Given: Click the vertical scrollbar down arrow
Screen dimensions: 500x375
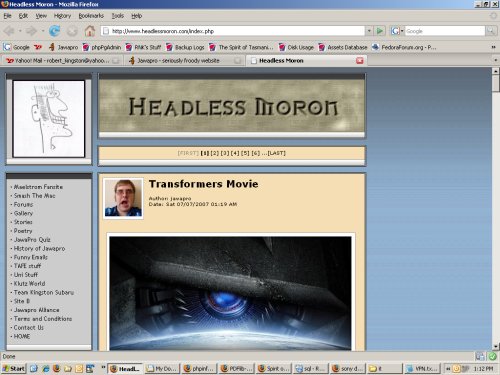Looking at the screenshot, I should click(496, 347).
